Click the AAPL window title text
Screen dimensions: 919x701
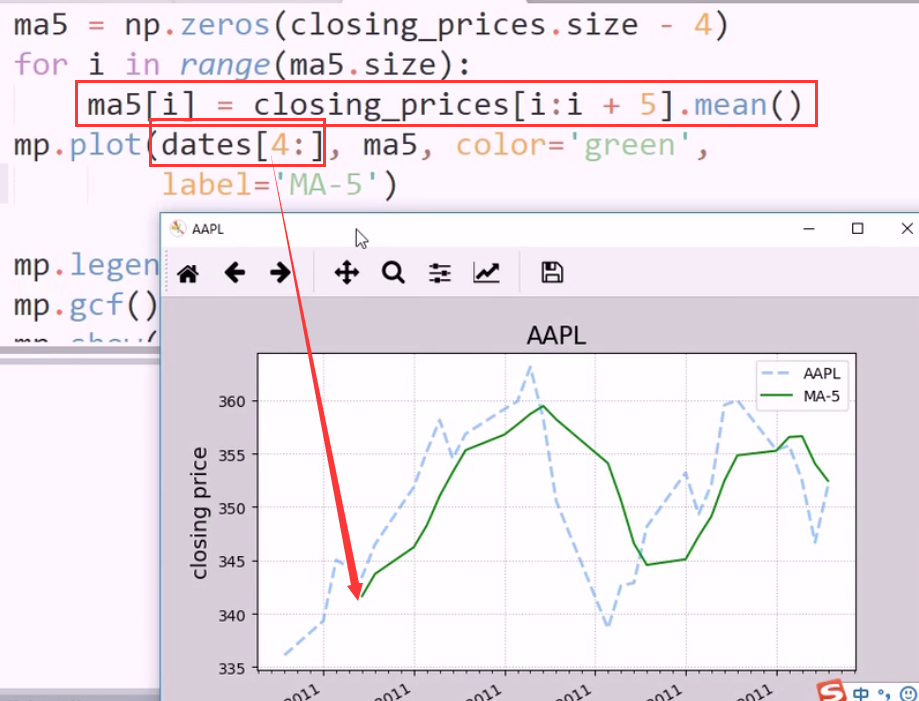208,229
